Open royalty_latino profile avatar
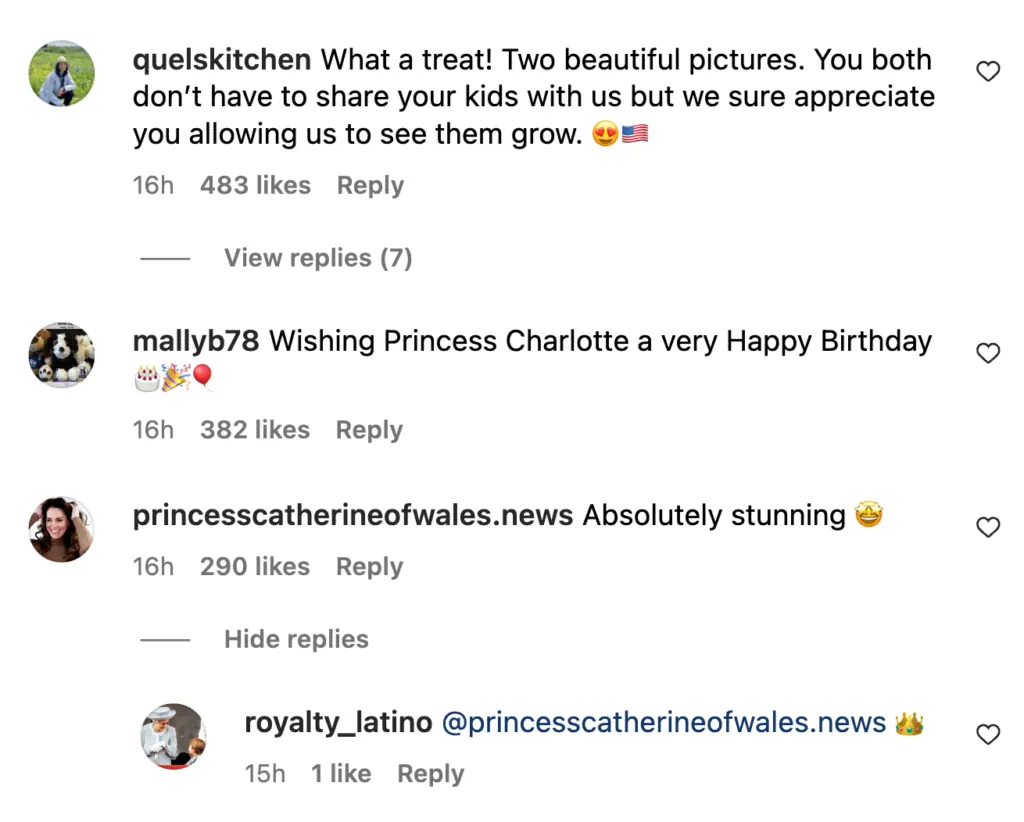 [x=173, y=736]
